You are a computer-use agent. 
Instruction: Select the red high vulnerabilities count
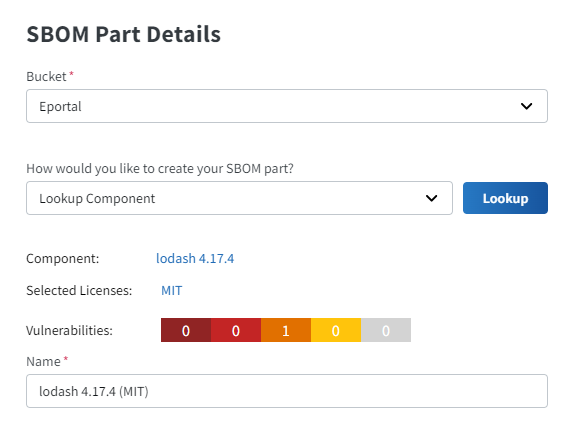pos(236,330)
